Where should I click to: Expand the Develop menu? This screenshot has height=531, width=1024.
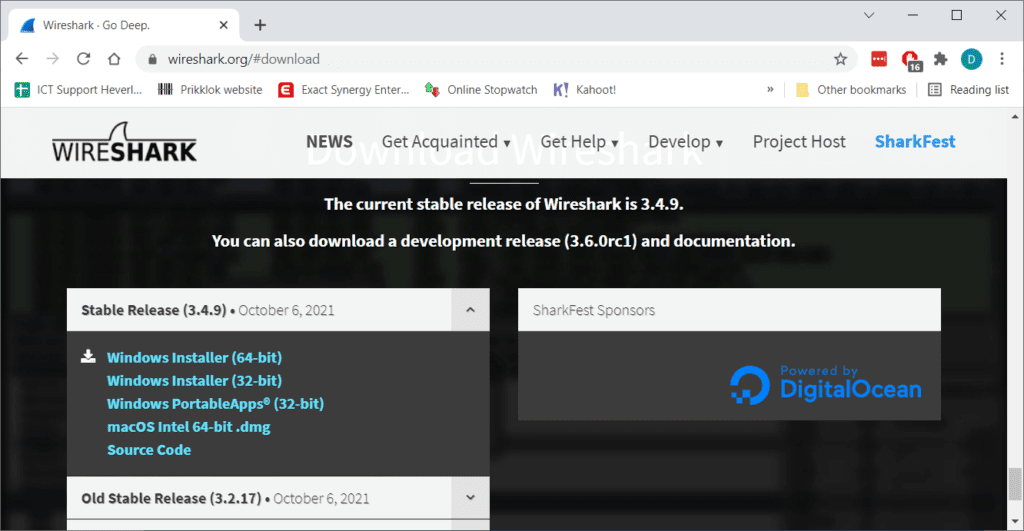coord(685,142)
